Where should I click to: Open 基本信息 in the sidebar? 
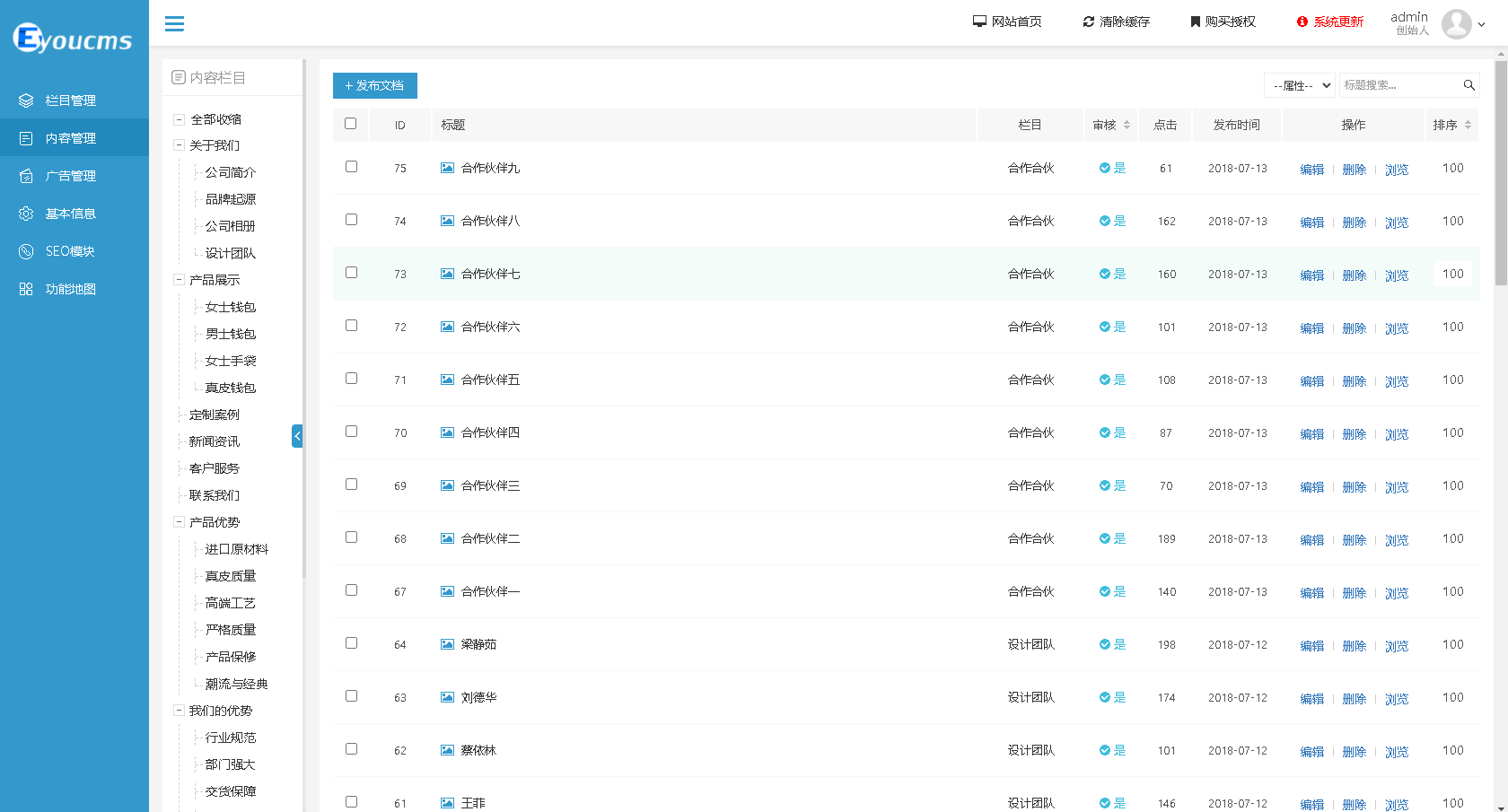tap(75, 214)
